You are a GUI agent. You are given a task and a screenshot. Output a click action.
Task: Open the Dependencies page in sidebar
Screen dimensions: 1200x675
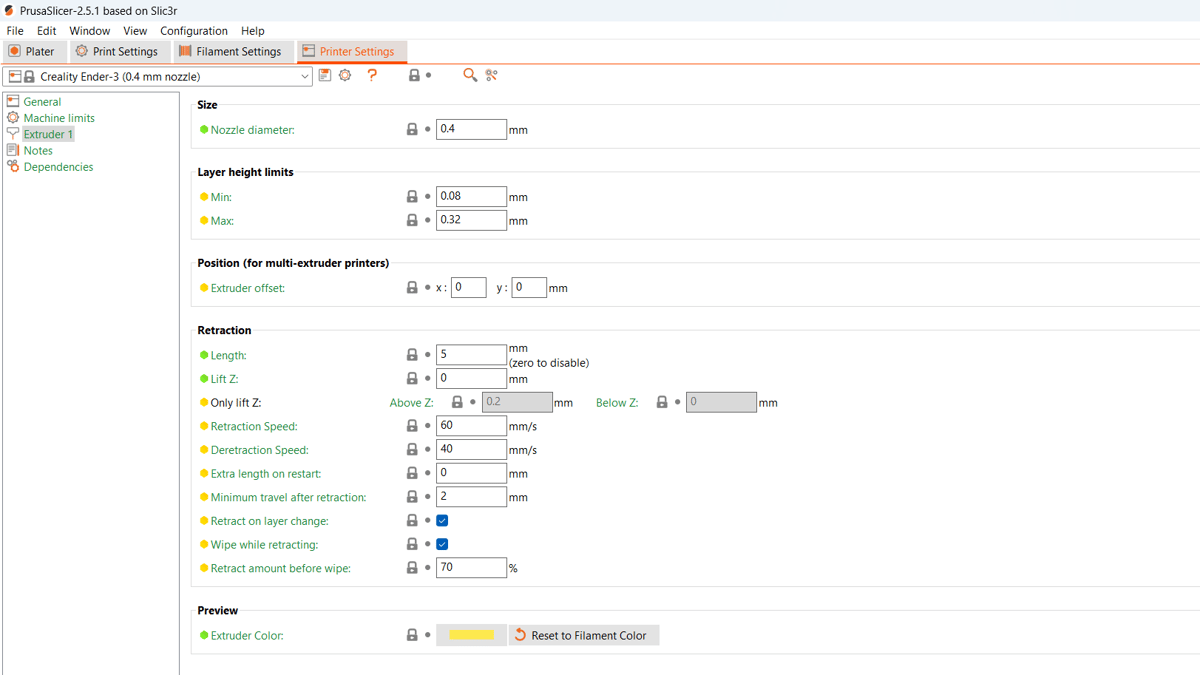pos(58,167)
